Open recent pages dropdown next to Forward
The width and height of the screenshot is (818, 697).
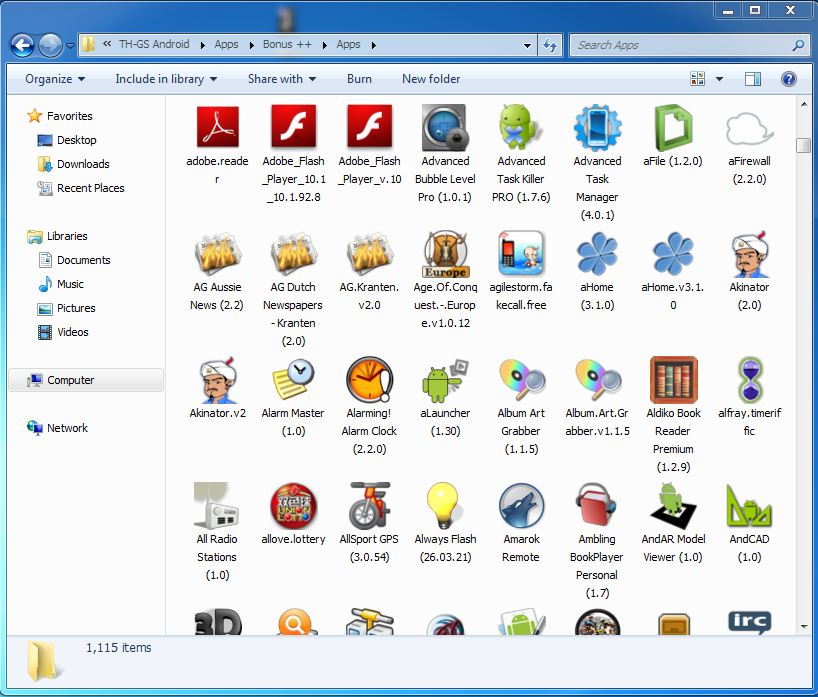(70, 45)
